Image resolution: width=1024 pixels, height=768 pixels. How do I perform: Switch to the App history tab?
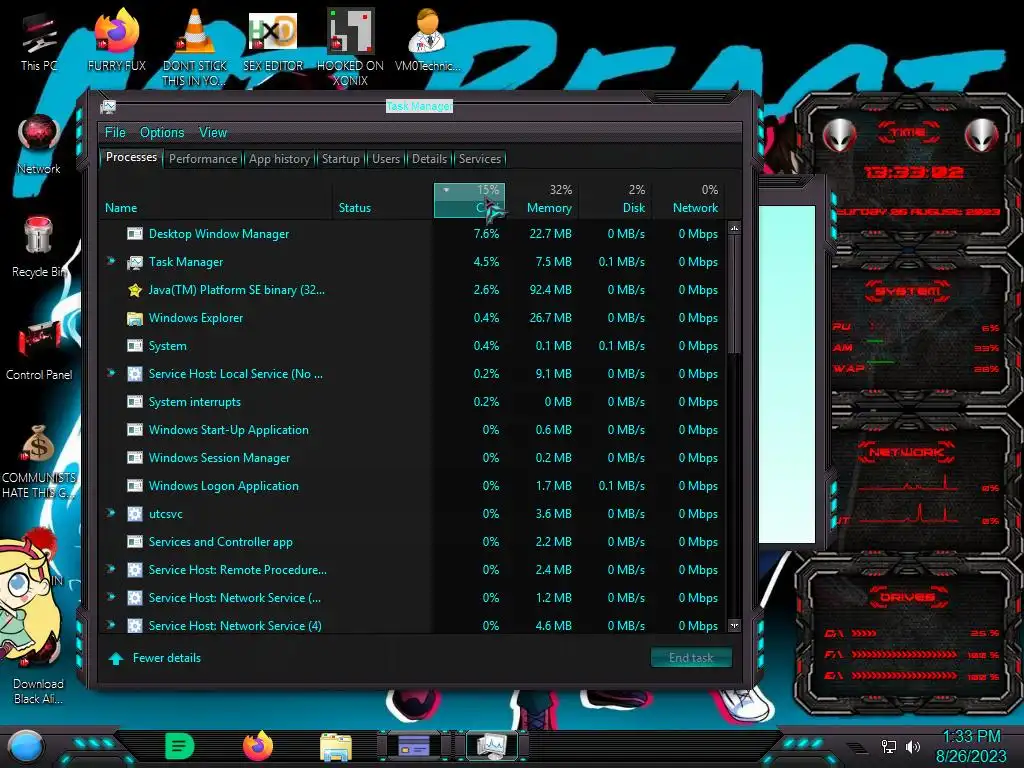click(x=279, y=159)
